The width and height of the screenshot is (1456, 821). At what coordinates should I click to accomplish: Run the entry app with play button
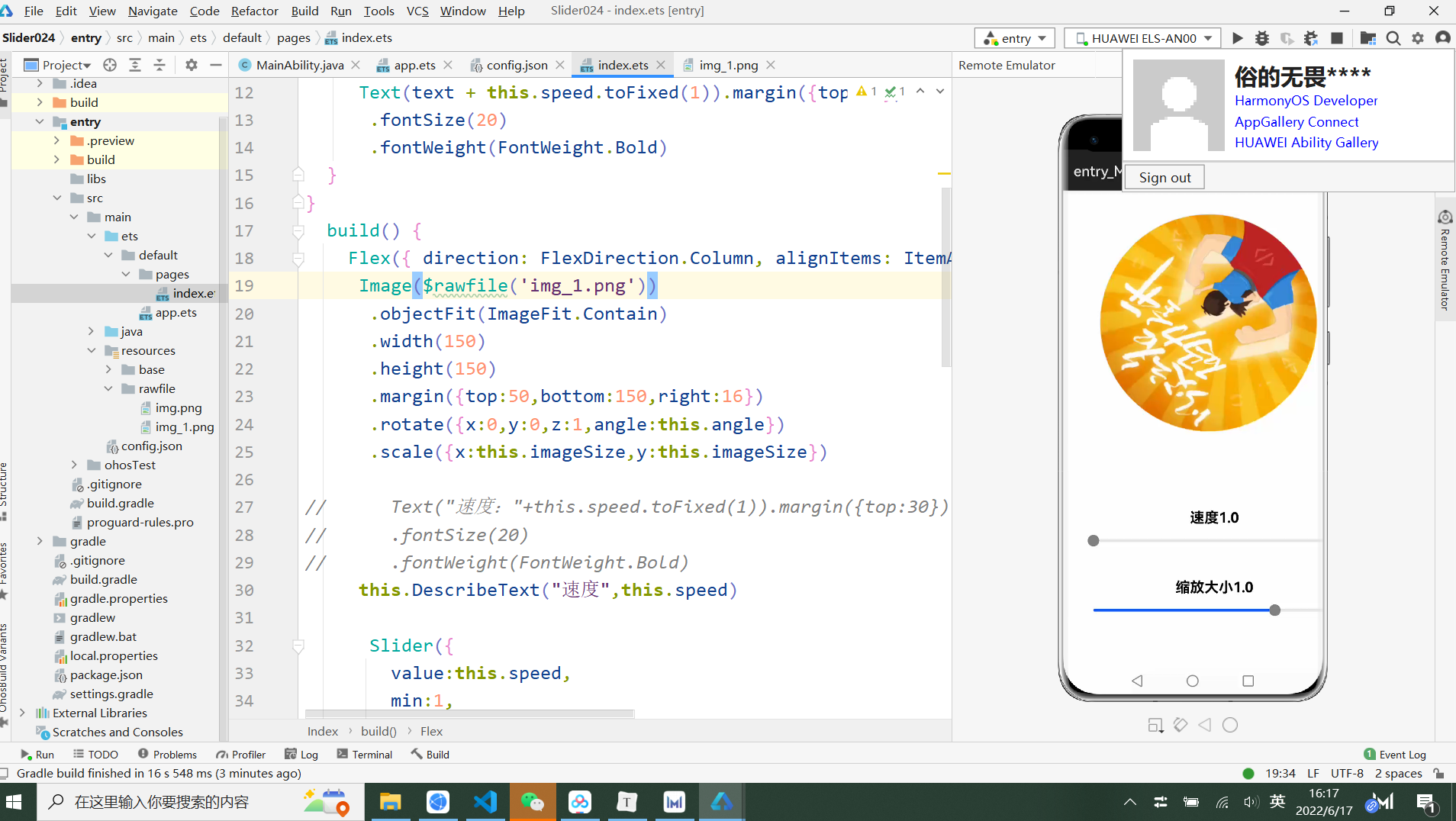tap(1237, 38)
